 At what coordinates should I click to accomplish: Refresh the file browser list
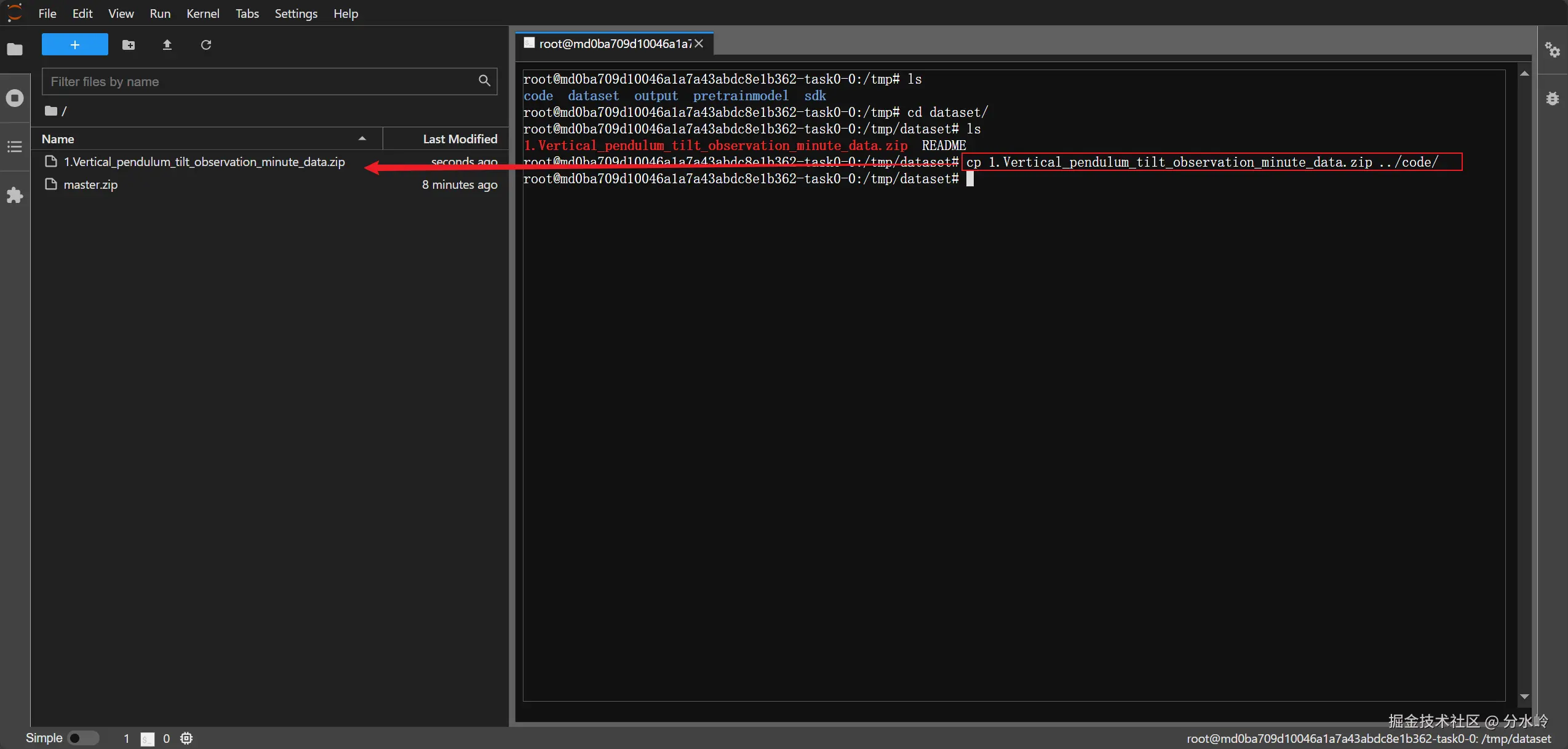coord(205,45)
